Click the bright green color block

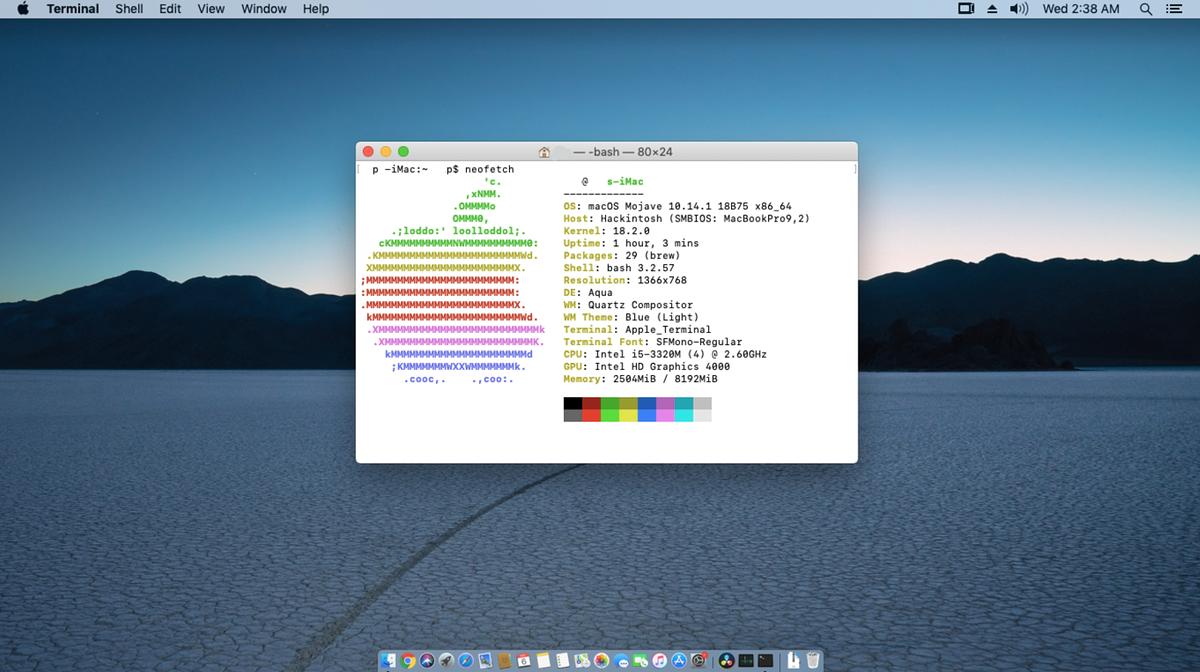pyautogui.click(x=610, y=415)
